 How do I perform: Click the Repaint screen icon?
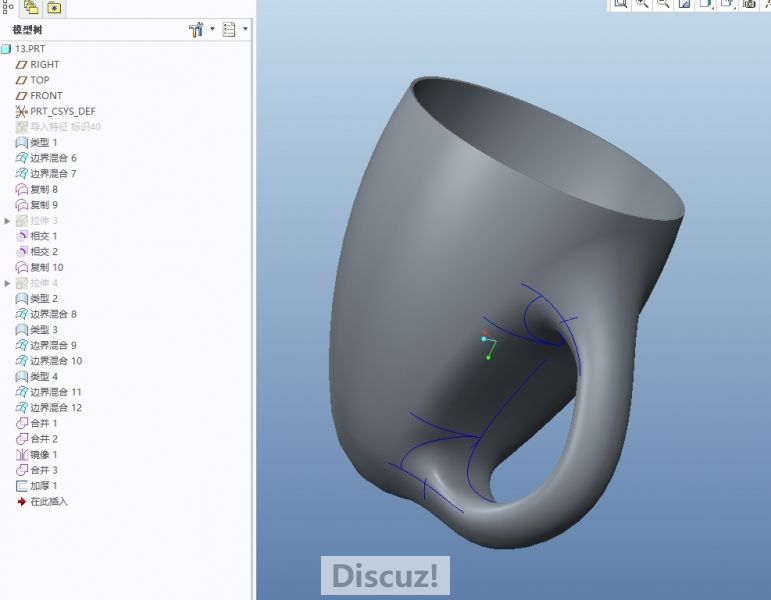coord(684,4)
